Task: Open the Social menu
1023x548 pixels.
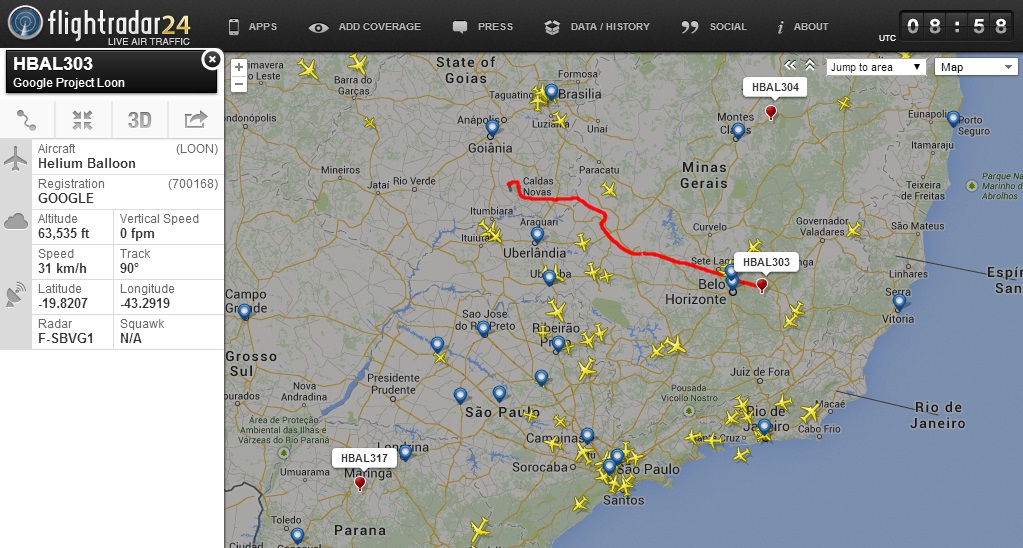Action: point(714,27)
